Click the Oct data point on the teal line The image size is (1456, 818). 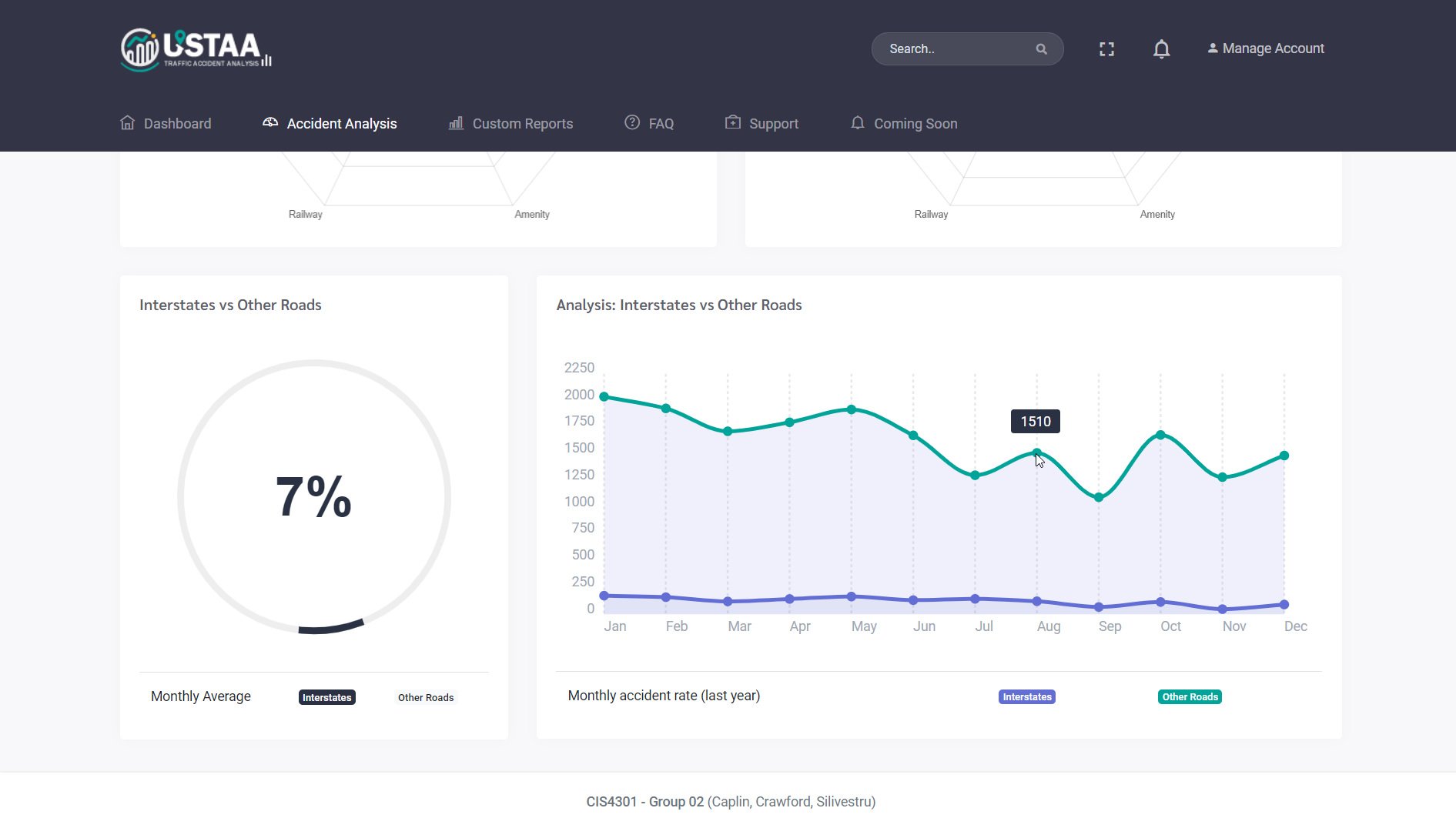click(1160, 436)
